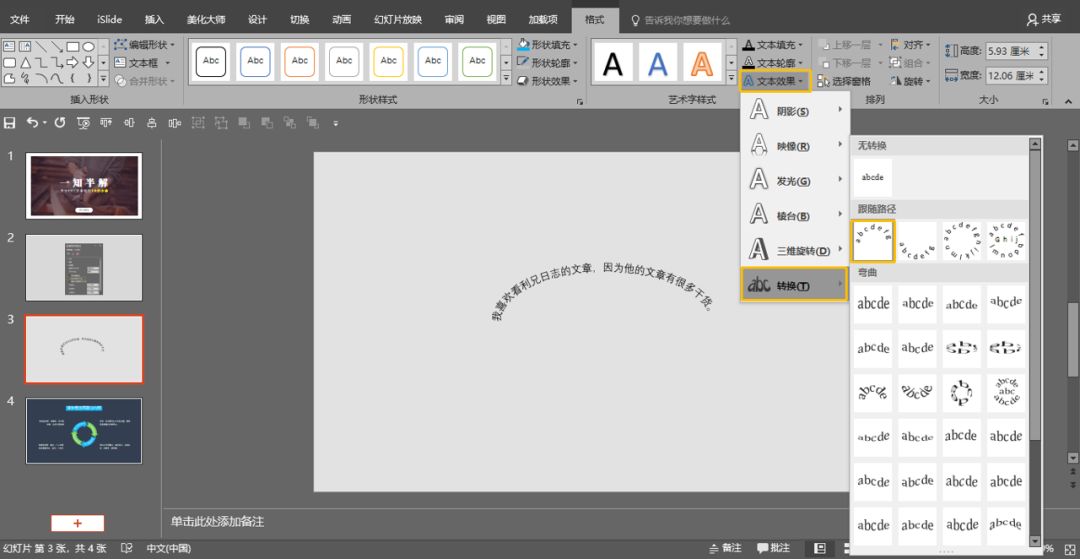The image size is (1080, 559).
Task: Select the circle text path transform preset
Action: coord(961,241)
